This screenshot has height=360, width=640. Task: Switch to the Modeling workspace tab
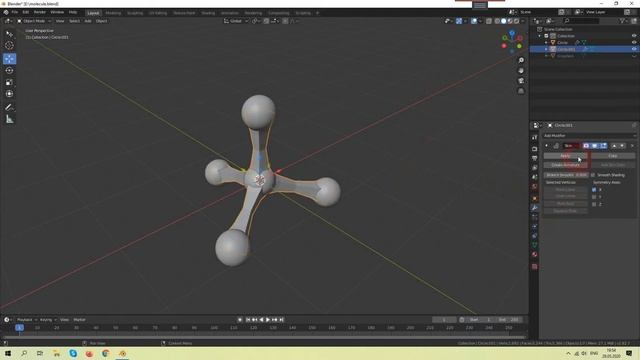(x=113, y=13)
